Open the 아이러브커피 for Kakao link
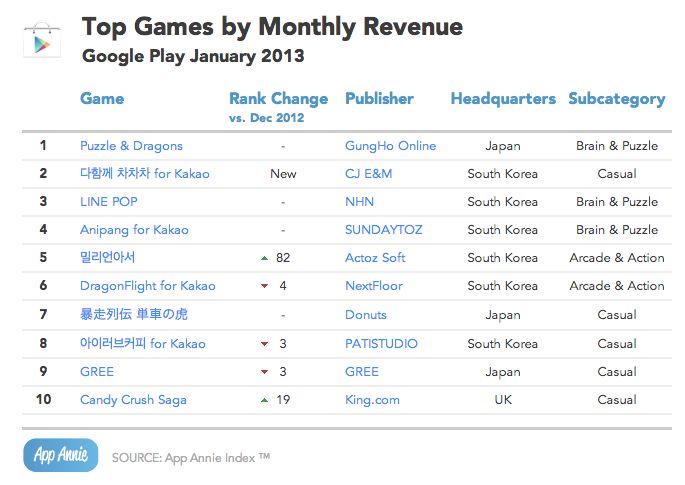 pos(142,343)
